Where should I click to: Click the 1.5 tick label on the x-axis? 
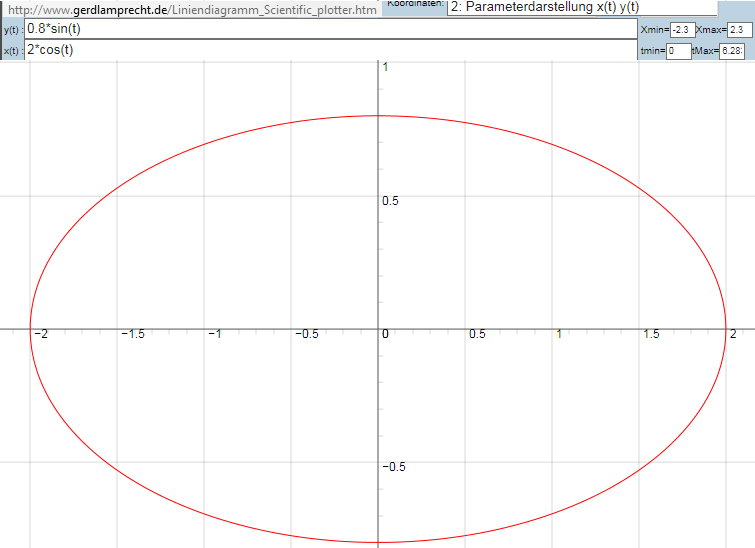click(x=651, y=334)
